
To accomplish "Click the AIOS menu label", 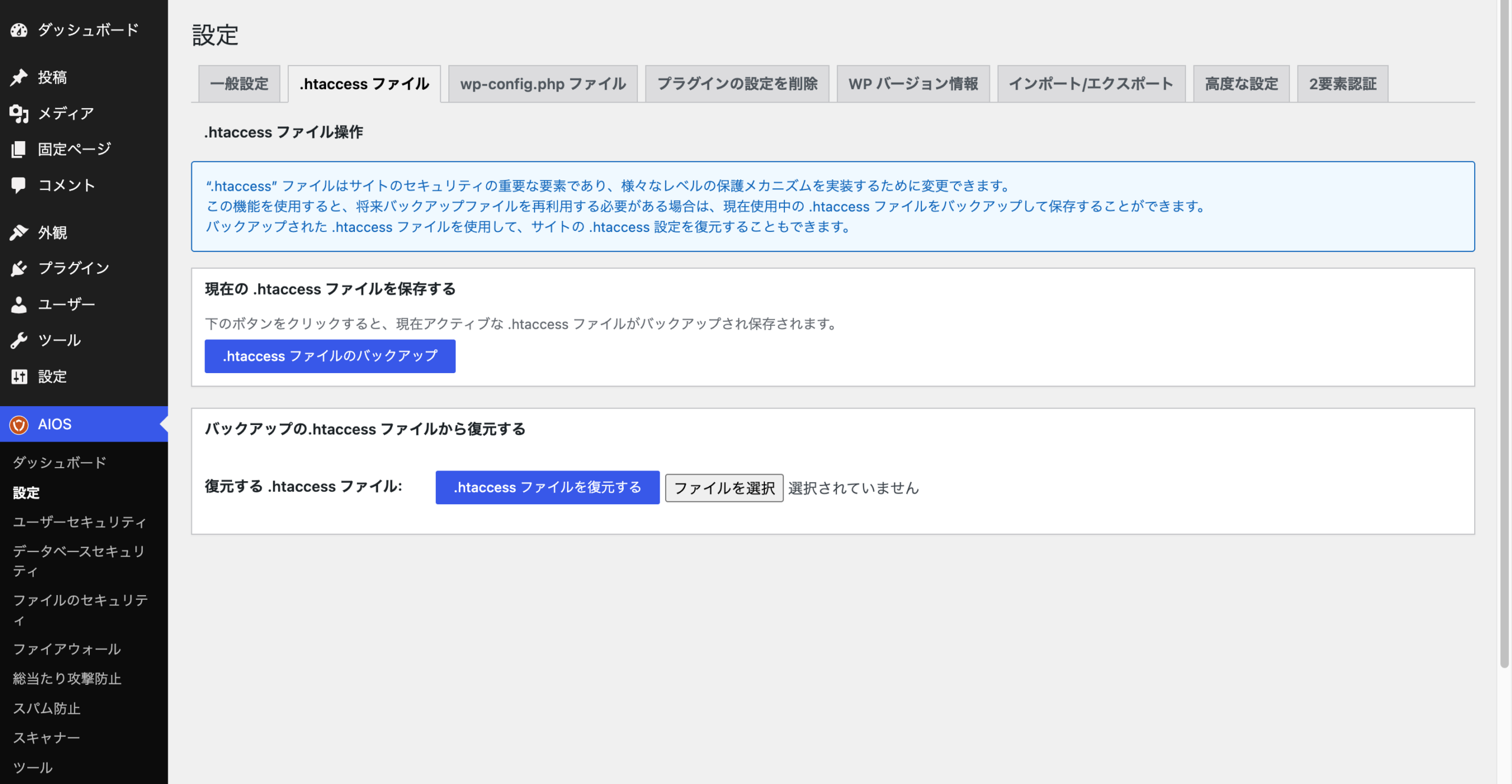I will 55,424.
